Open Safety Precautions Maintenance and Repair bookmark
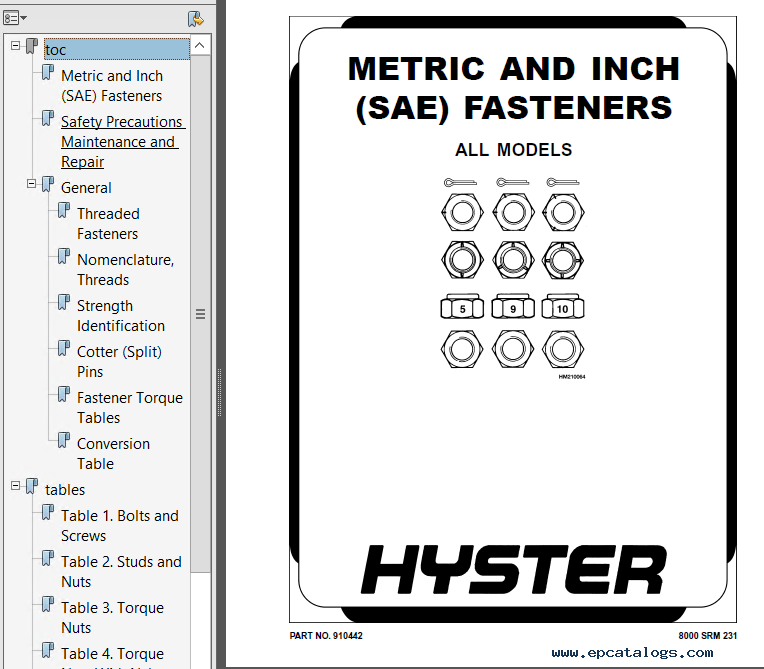This screenshot has width=764, height=669. (123, 141)
